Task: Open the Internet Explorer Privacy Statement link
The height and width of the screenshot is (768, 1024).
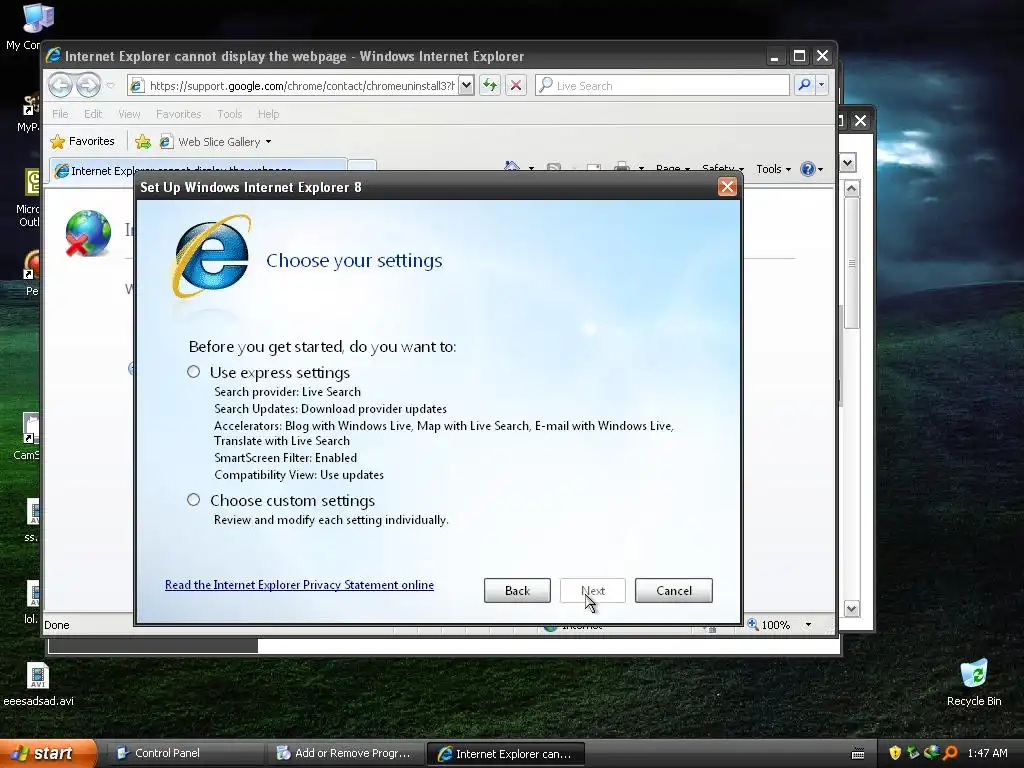Action: 299,584
